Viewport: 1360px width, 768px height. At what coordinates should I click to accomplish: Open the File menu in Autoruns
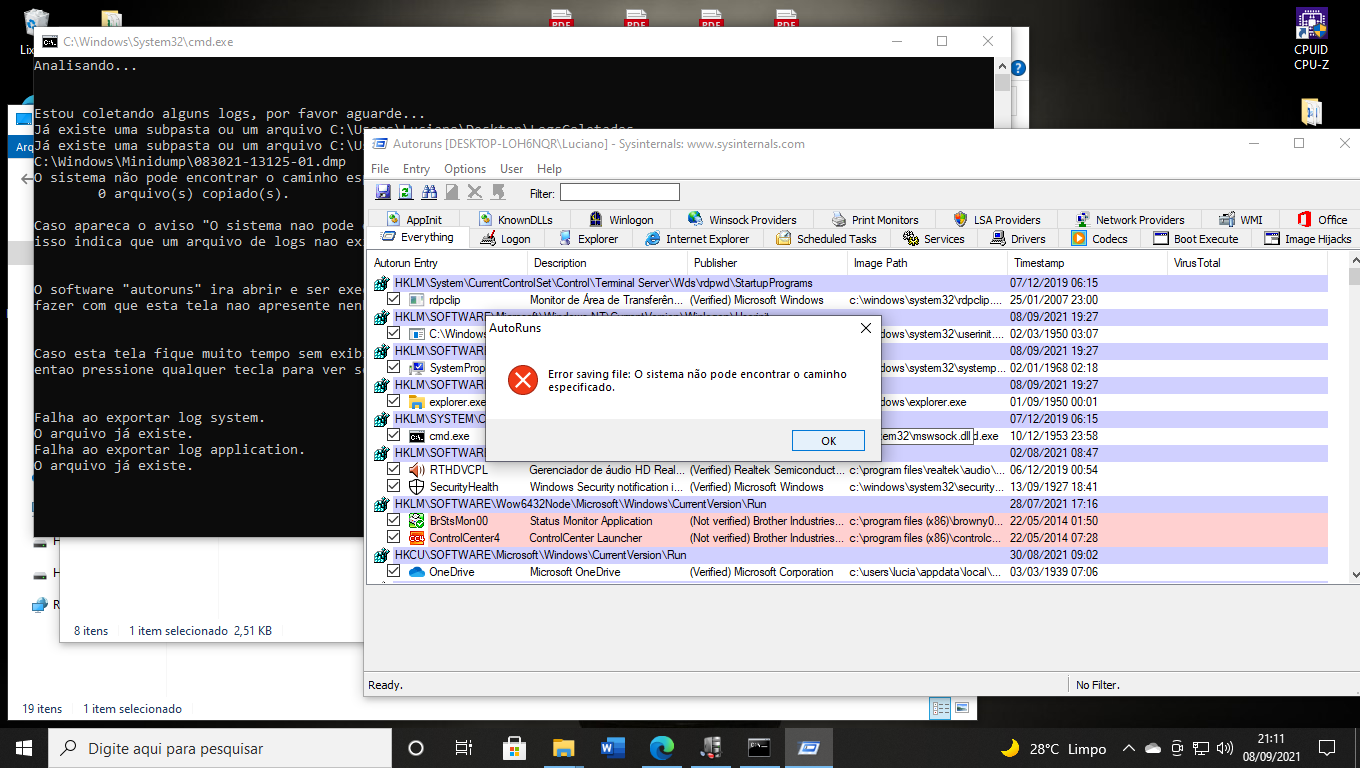(380, 169)
